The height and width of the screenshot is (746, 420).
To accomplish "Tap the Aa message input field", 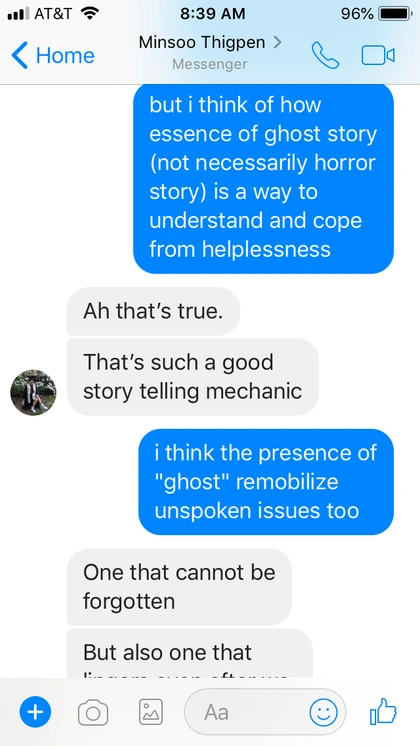I will click(264, 712).
